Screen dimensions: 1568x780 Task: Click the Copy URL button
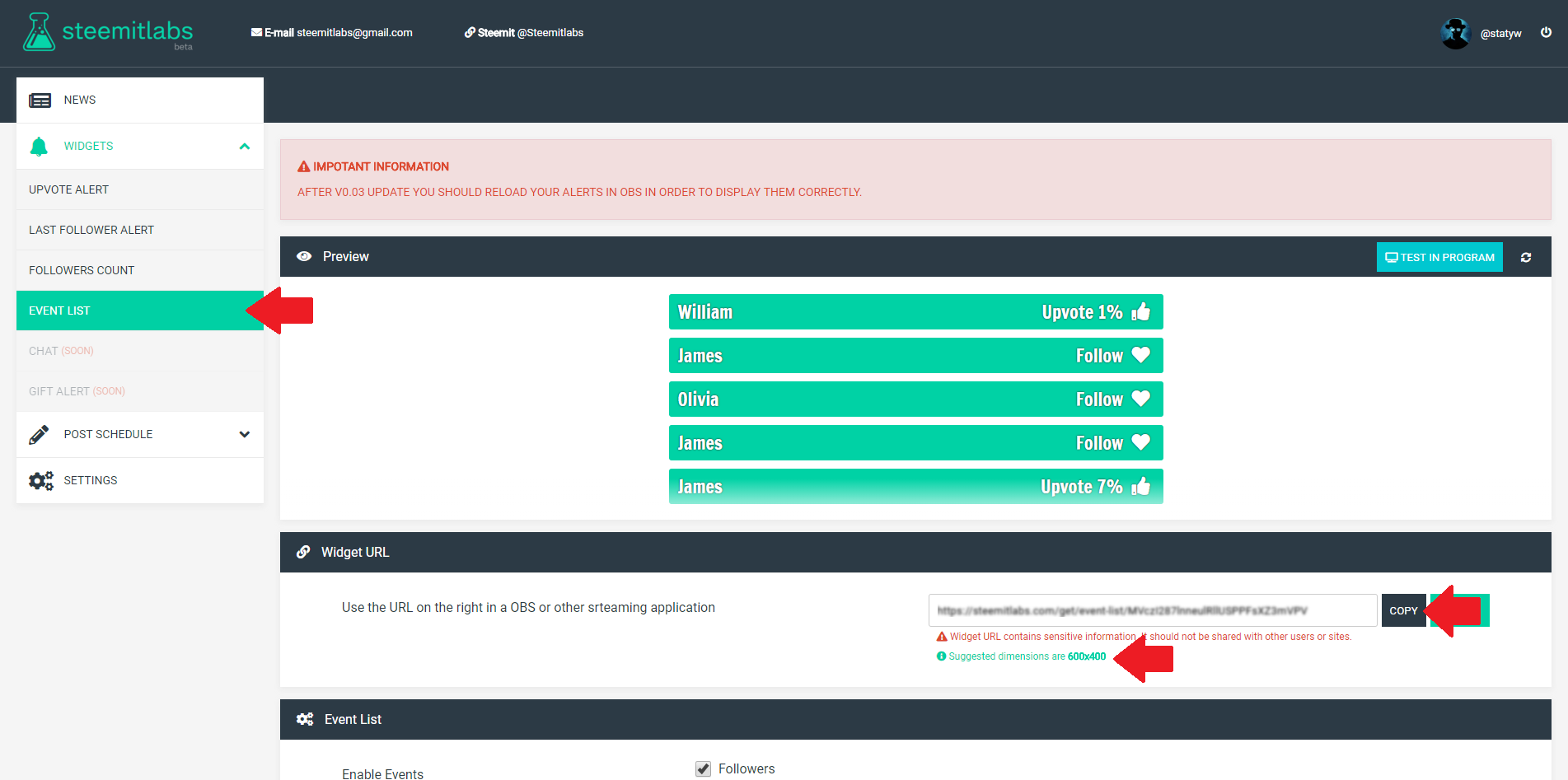[x=1403, y=610]
